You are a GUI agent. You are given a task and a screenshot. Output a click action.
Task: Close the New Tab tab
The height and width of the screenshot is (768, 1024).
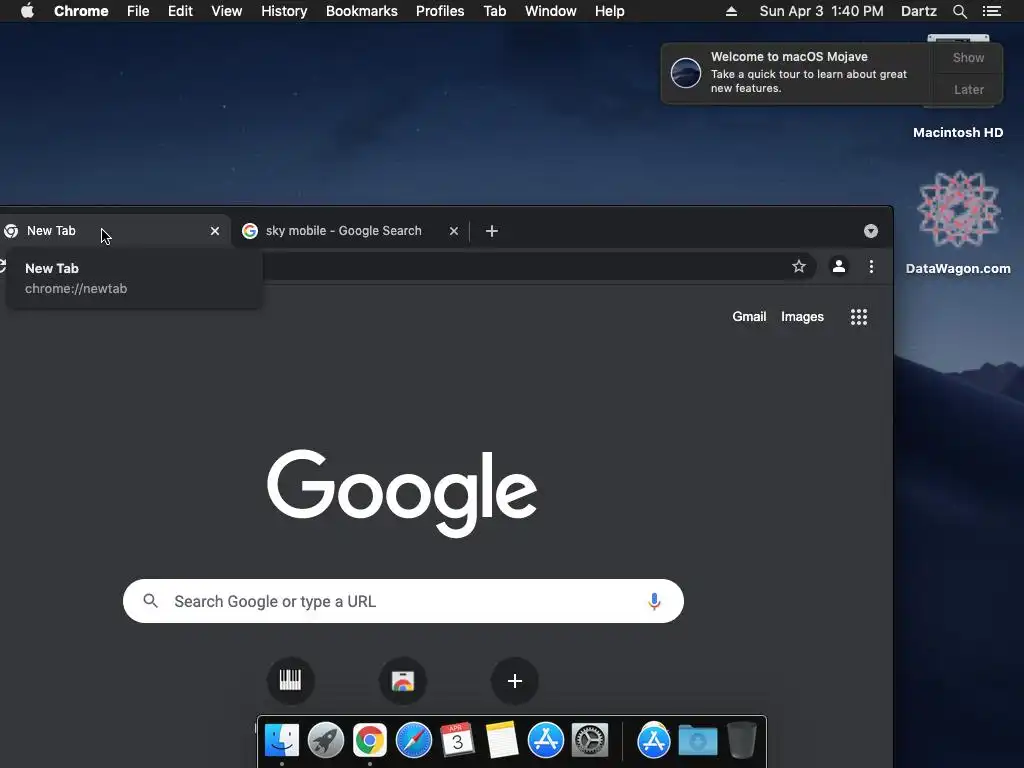(x=215, y=231)
